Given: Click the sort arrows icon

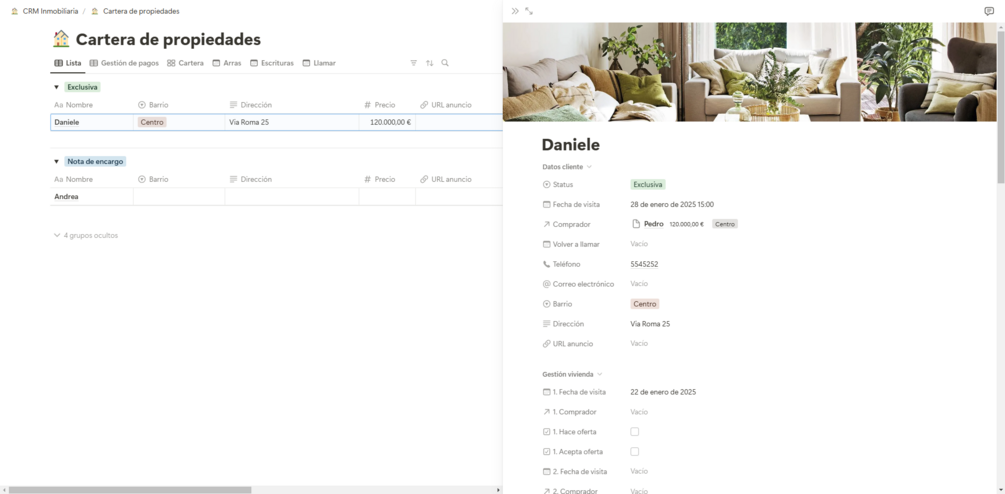Looking at the screenshot, I should pos(429,63).
